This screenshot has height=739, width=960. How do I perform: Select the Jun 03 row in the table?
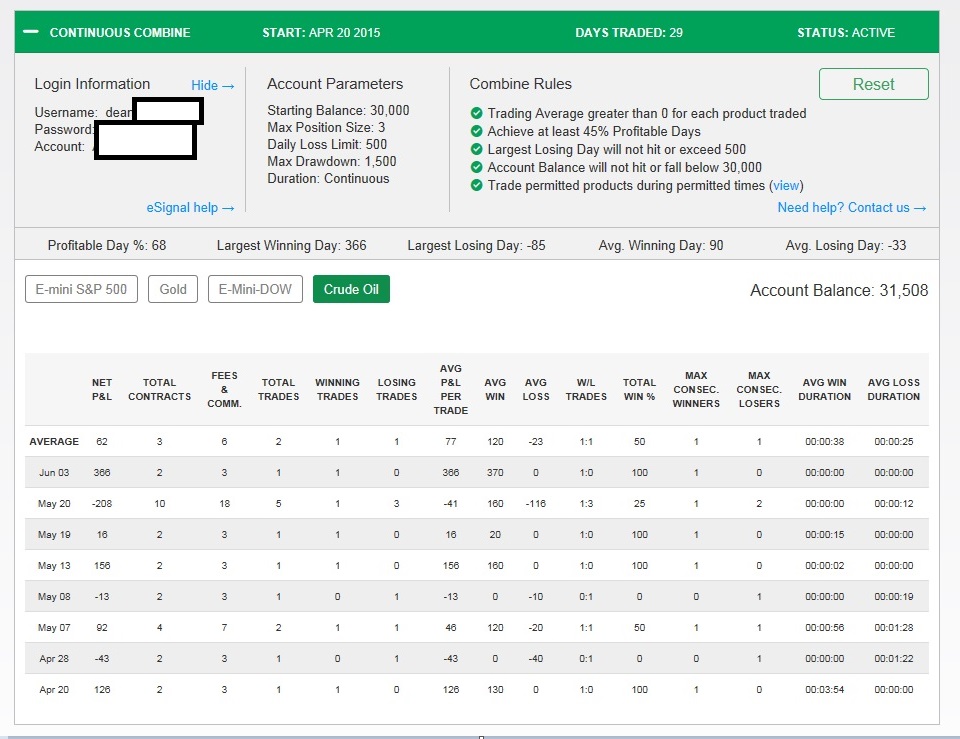coord(54,473)
